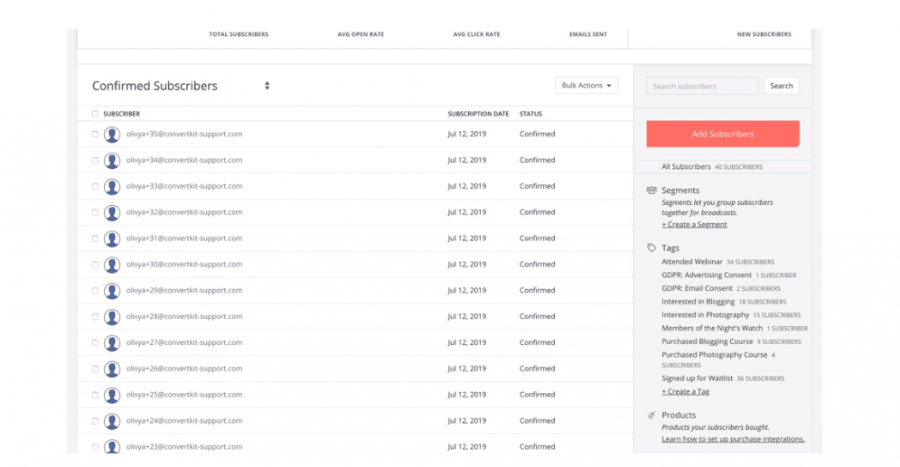Image resolution: width=900 pixels, height=467 pixels.
Task: Click the Avg Open Rate stat label
Action: coord(360,34)
